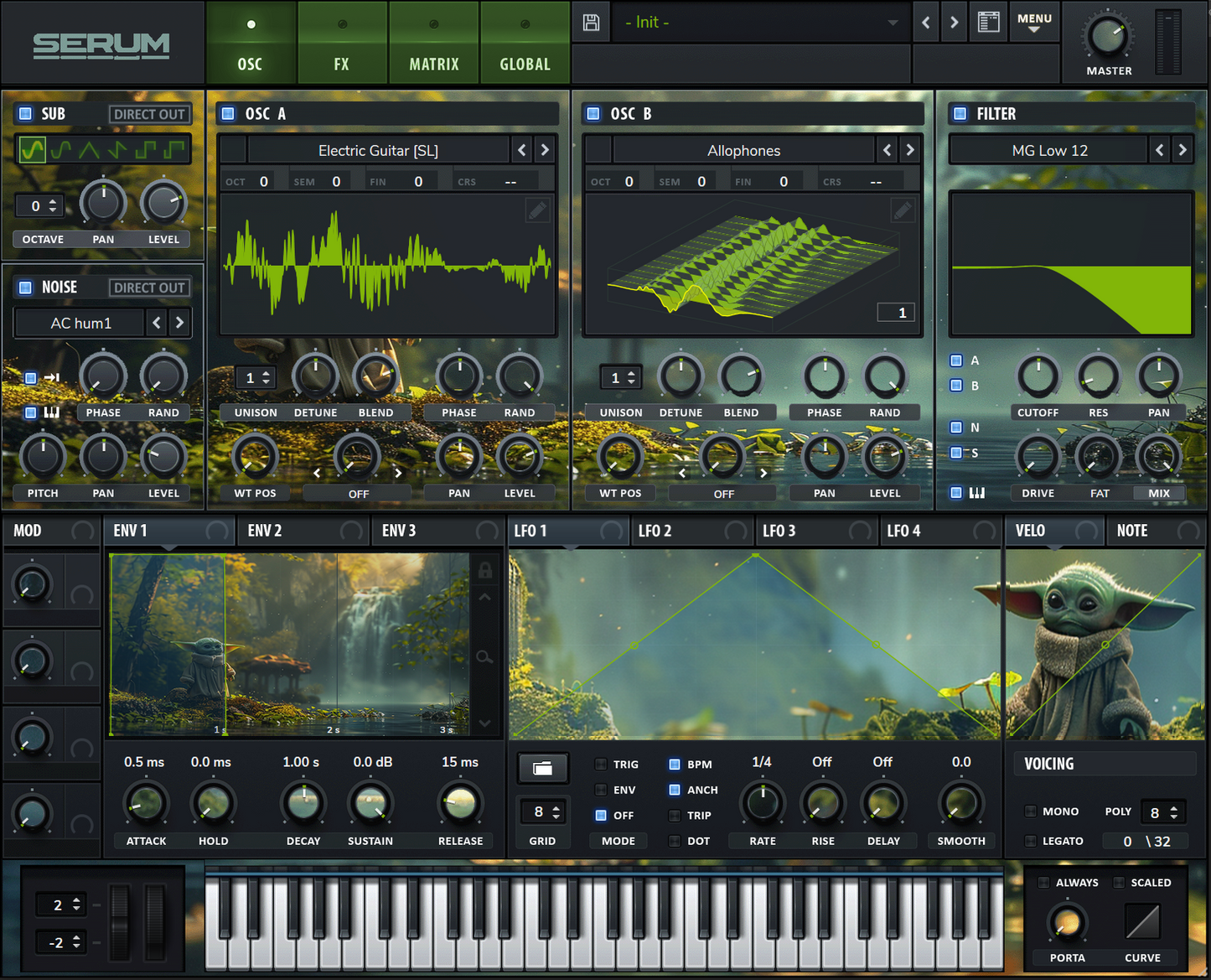The image size is (1211, 980).
Task: Select next noise sample
Action: click(x=179, y=323)
